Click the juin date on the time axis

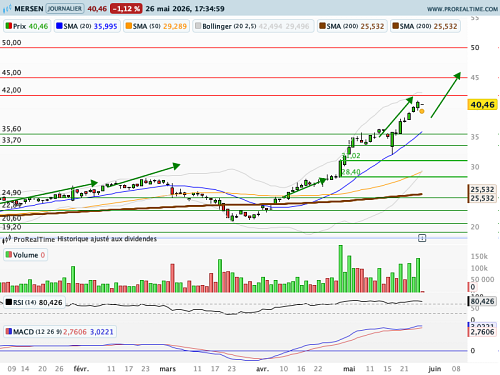[435, 369]
